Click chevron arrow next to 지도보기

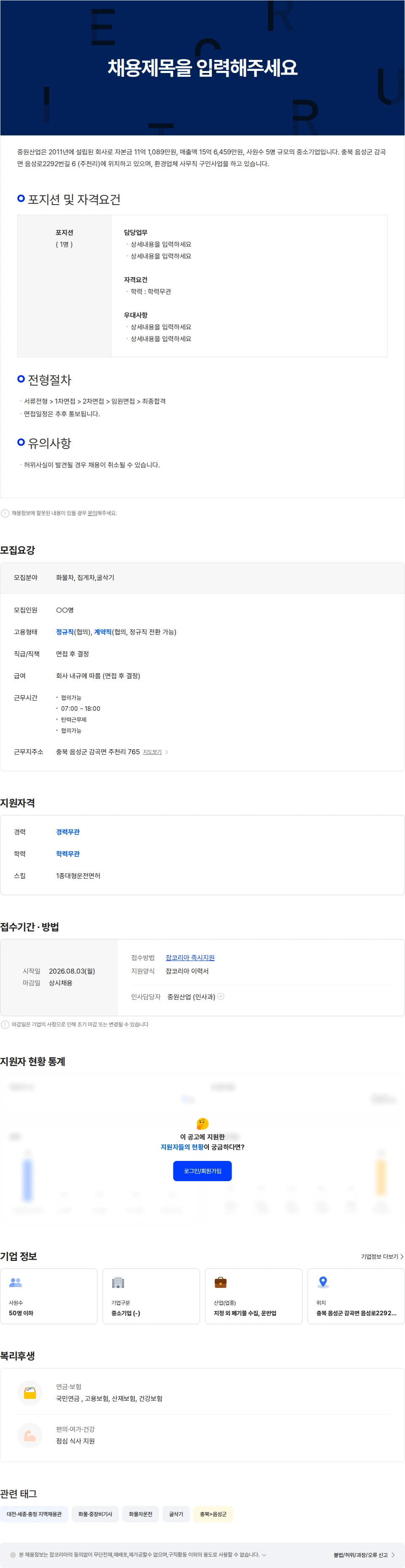[x=167, y=752]
